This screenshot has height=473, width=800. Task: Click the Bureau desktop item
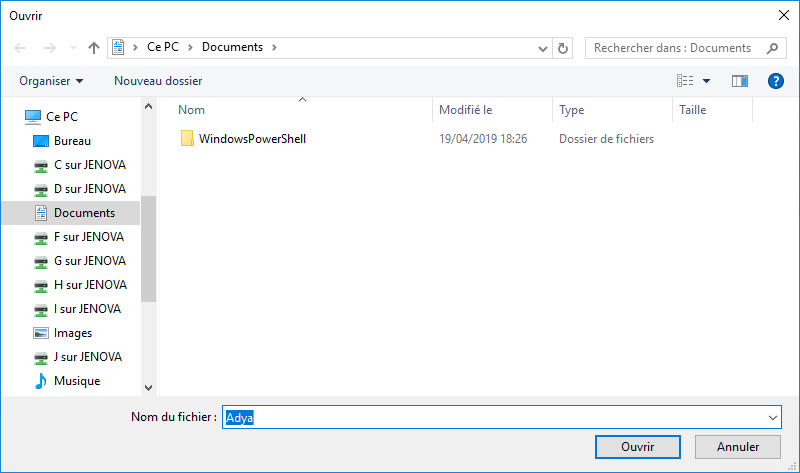[72, 141]
